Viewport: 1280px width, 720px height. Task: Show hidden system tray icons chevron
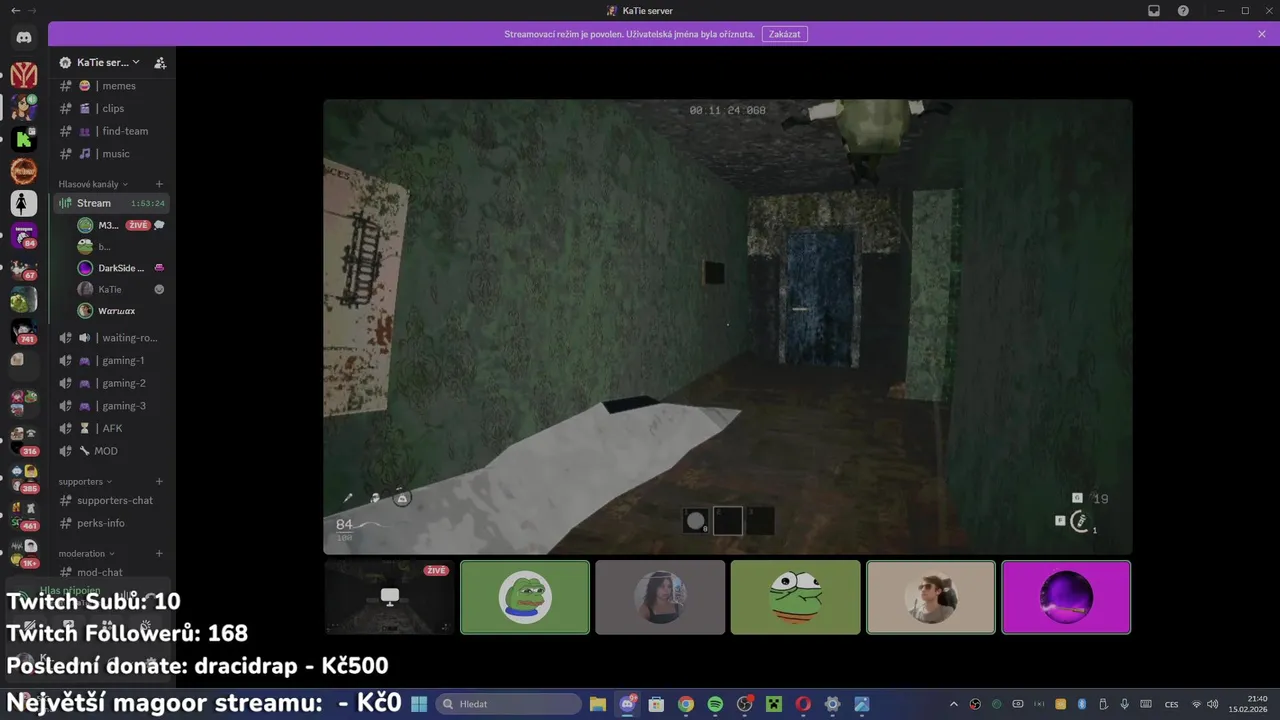(953, 704)
